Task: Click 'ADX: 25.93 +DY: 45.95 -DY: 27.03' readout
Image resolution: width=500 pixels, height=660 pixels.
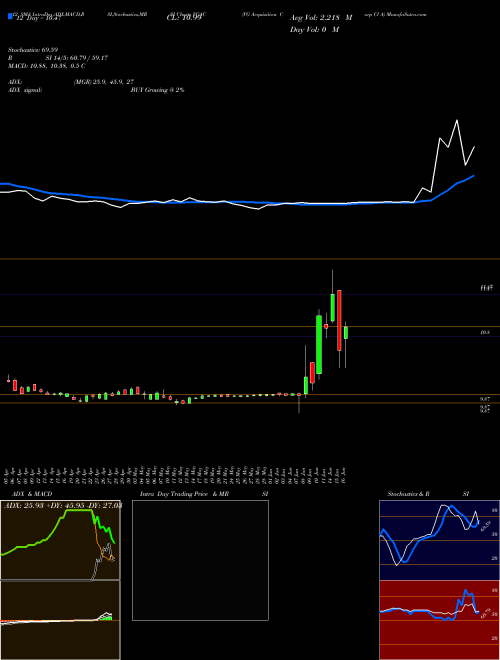Action: click(x=63, y=505)
